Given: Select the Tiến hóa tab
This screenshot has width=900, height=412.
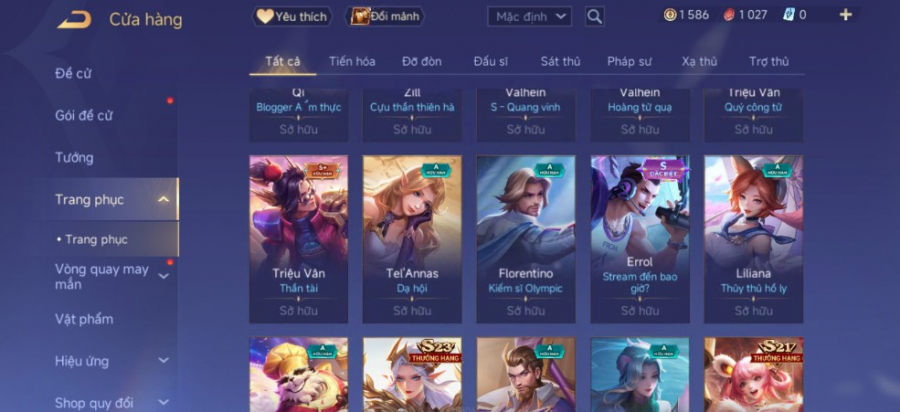Looking at the screenshot, I should click(352, 61).
